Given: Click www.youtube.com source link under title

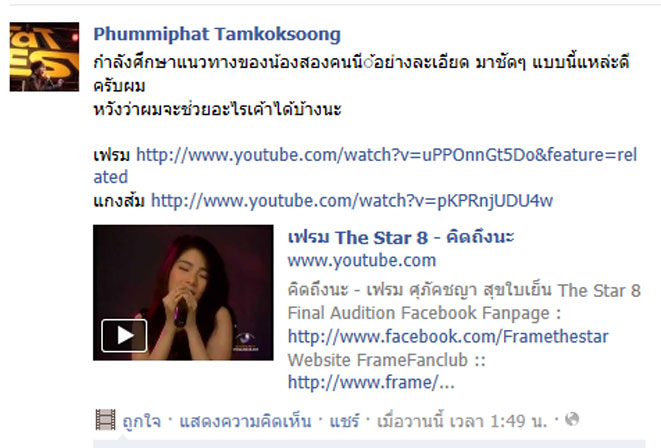Looking at the screenshot, I should 362,260.
